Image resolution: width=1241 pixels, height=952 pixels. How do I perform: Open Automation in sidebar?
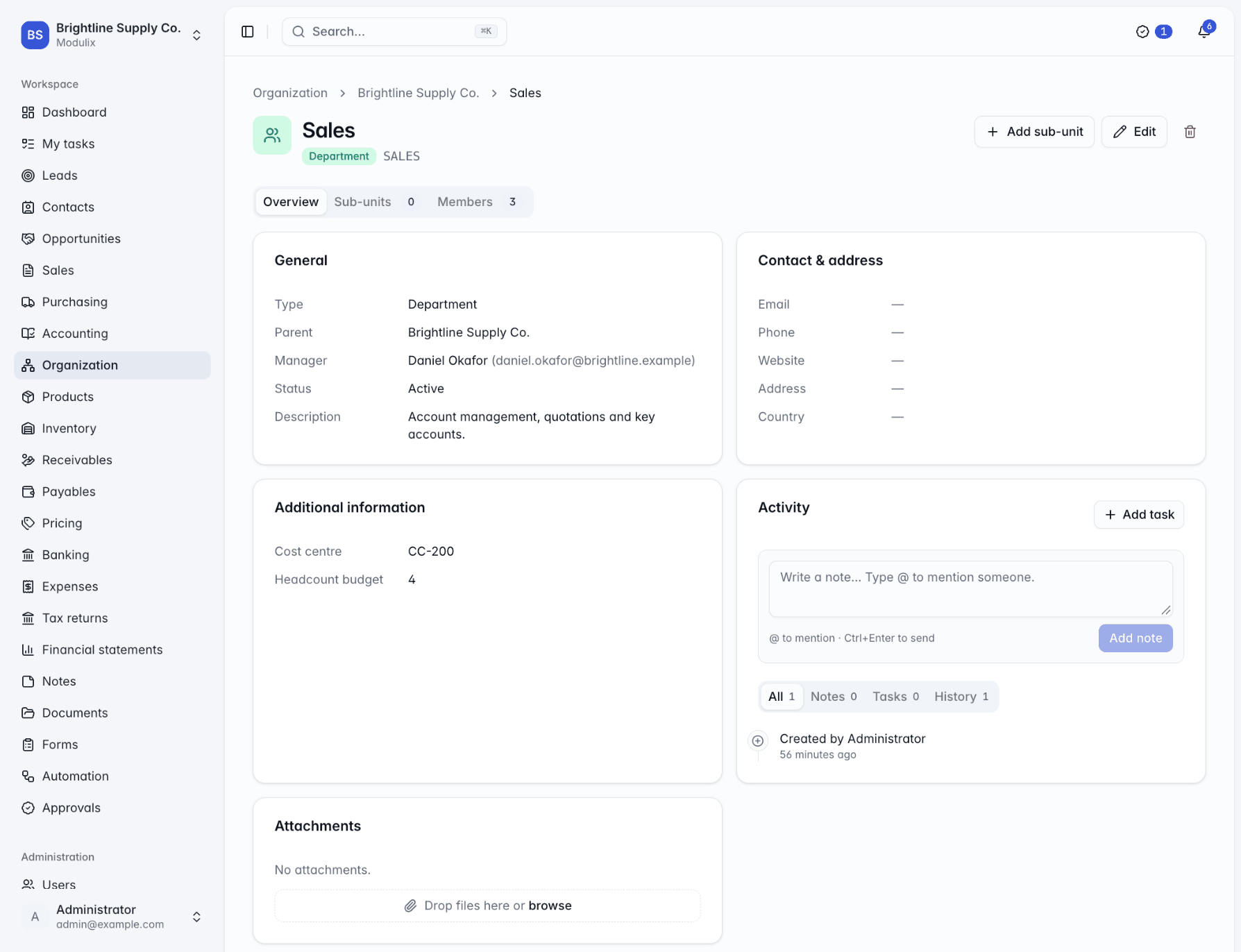pyautogui.click(x=112, y=776)
